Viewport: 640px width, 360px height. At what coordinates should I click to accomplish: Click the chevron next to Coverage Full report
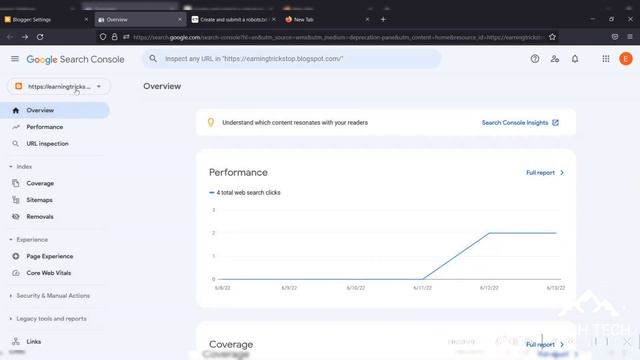[562, 344]
